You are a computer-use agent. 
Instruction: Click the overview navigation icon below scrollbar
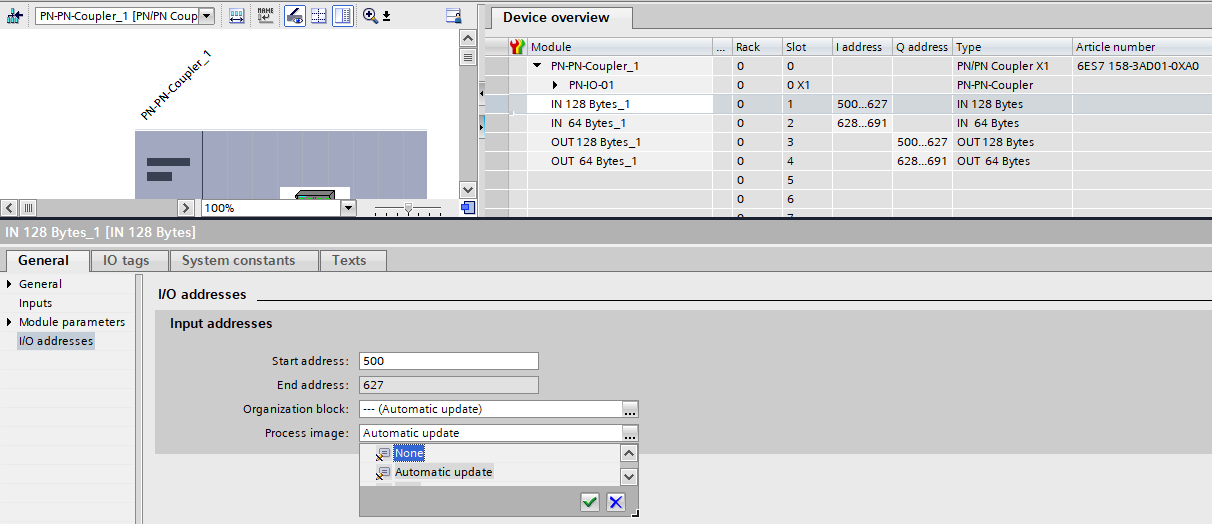pyautogui.click(x=467, y=208)
